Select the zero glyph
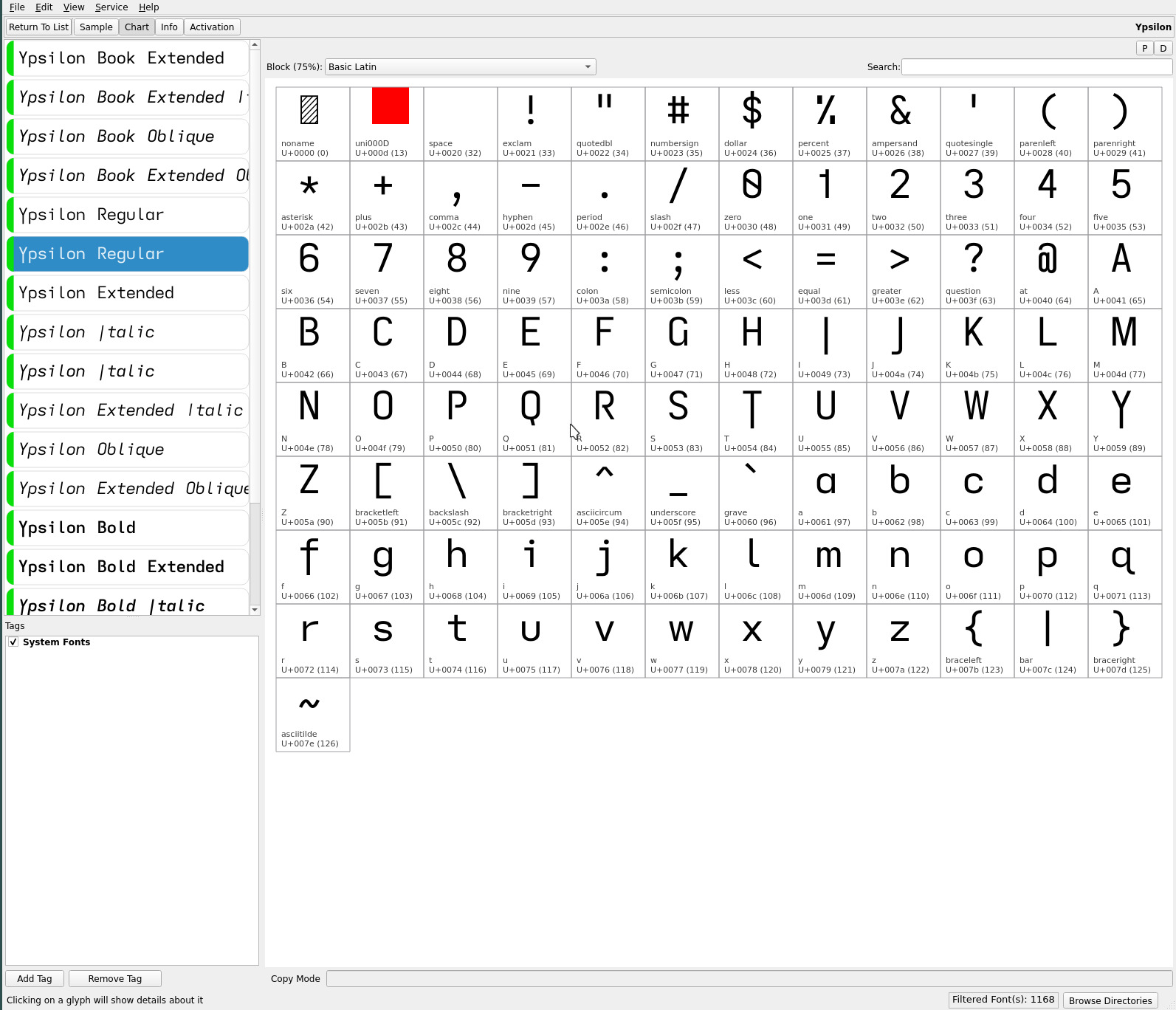 click(x=756, y=198)
